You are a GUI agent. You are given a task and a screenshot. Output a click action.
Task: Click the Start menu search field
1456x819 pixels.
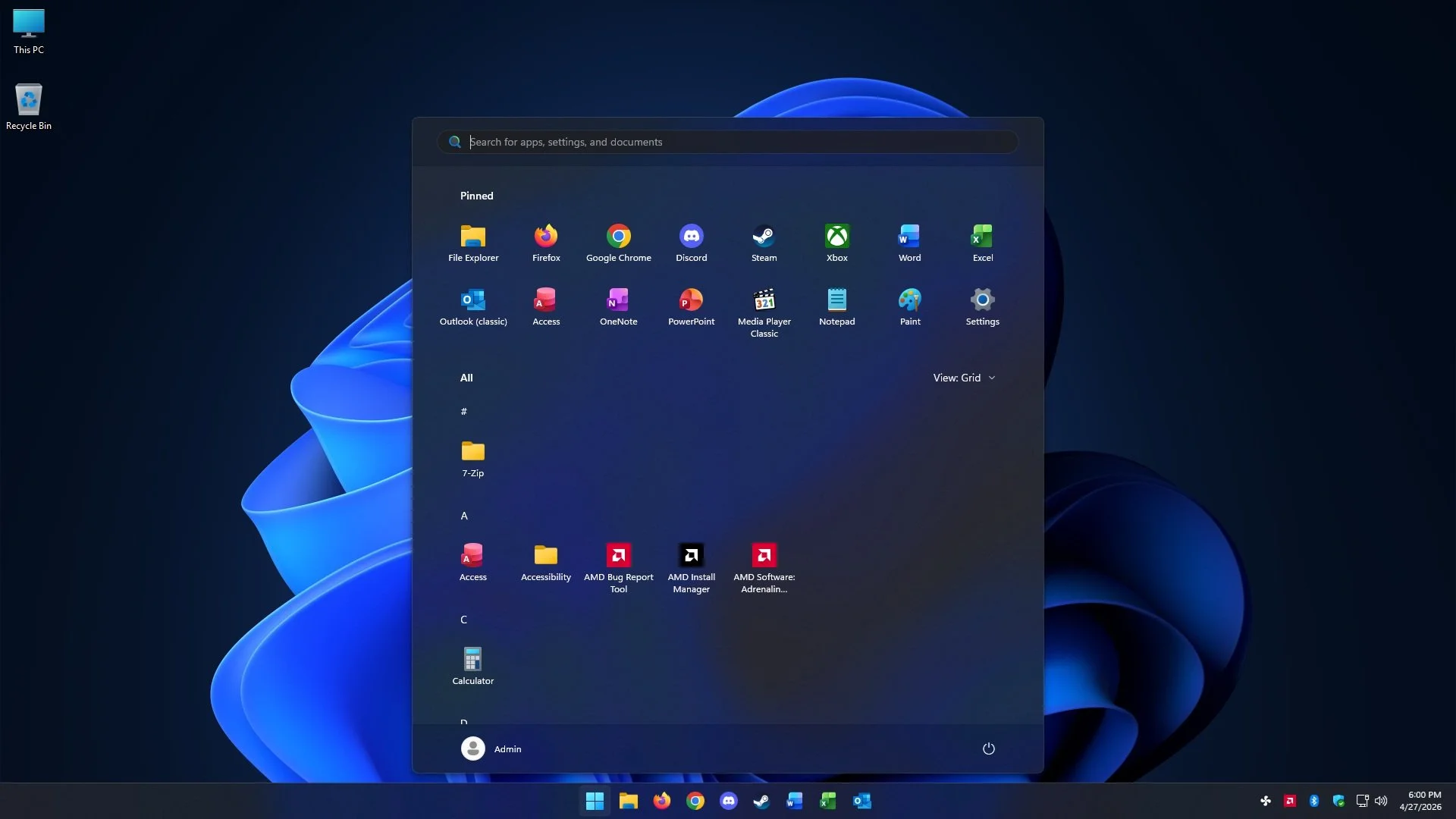[728, 142]
